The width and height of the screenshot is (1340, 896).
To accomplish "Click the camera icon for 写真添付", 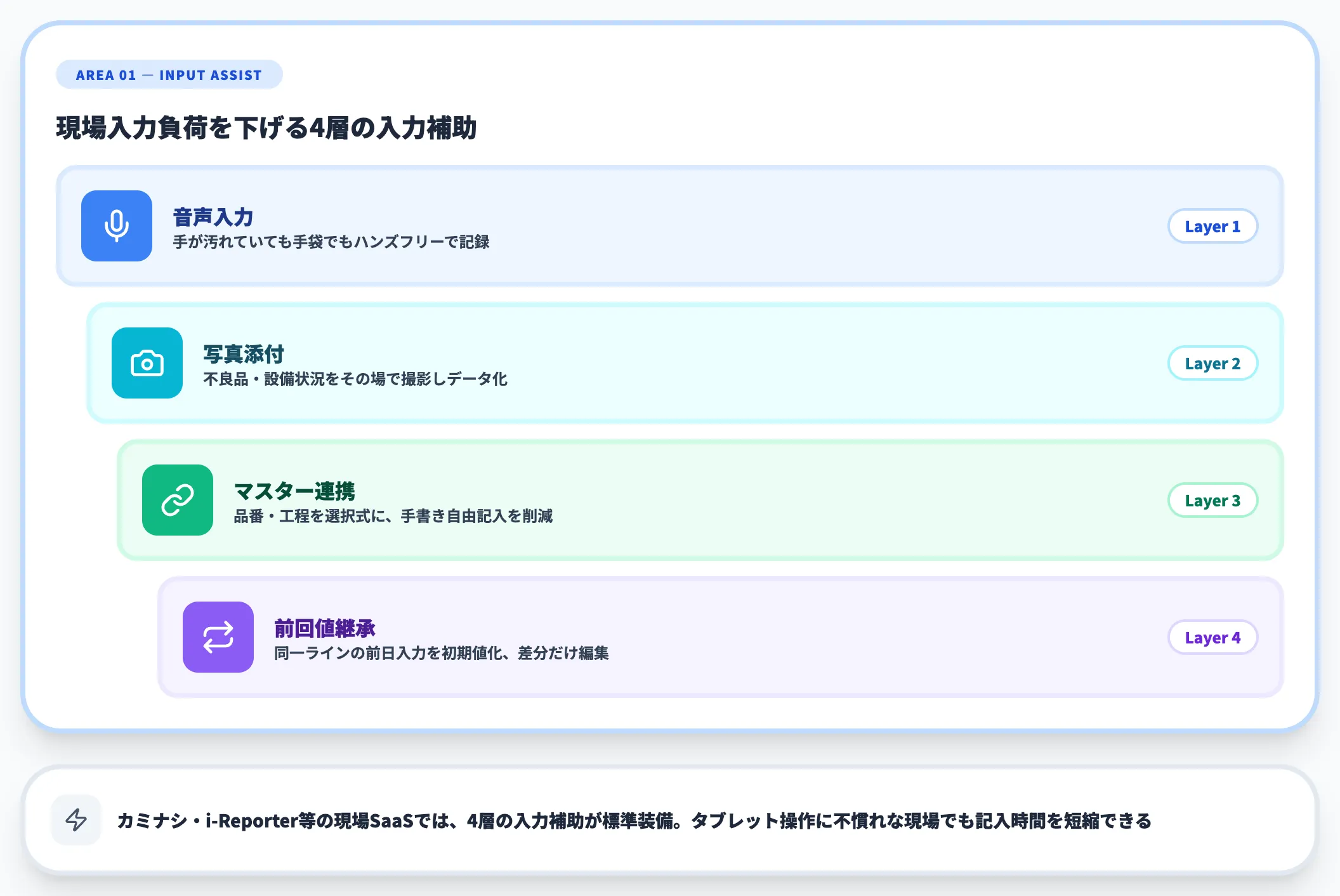I will [x=147, y=364].
